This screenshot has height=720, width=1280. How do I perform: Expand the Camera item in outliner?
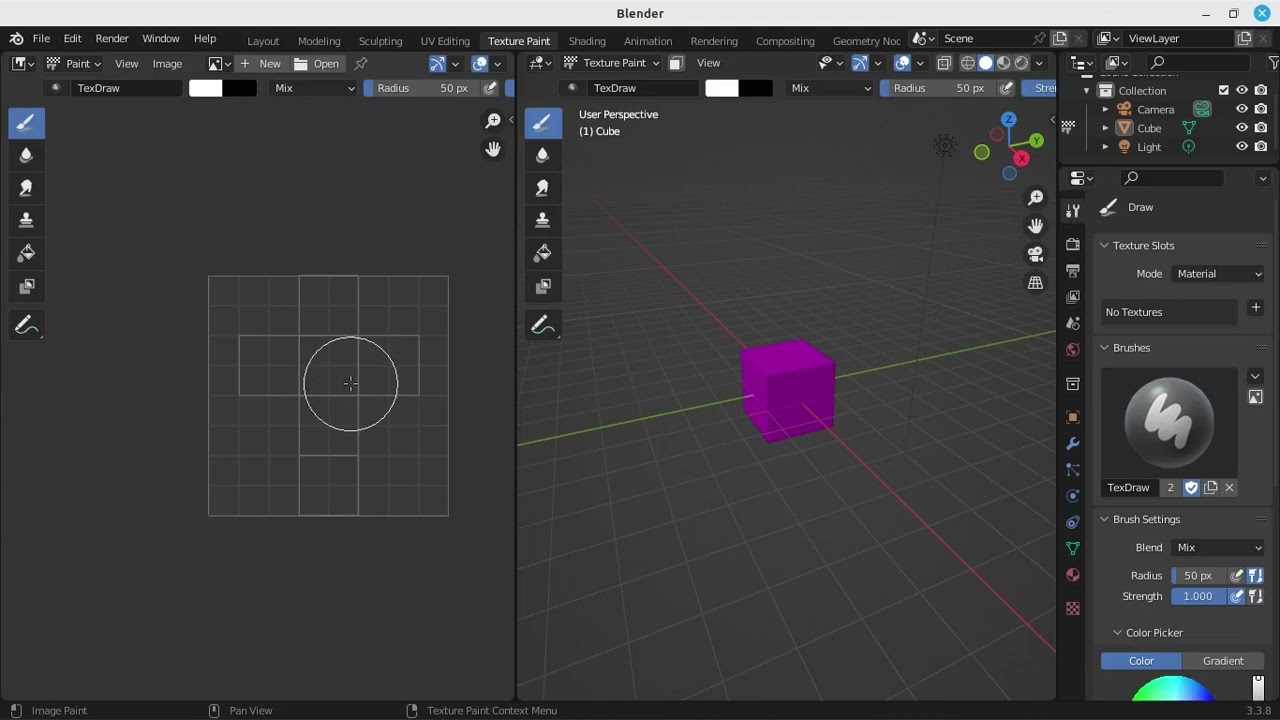(x=1105, y=109)
